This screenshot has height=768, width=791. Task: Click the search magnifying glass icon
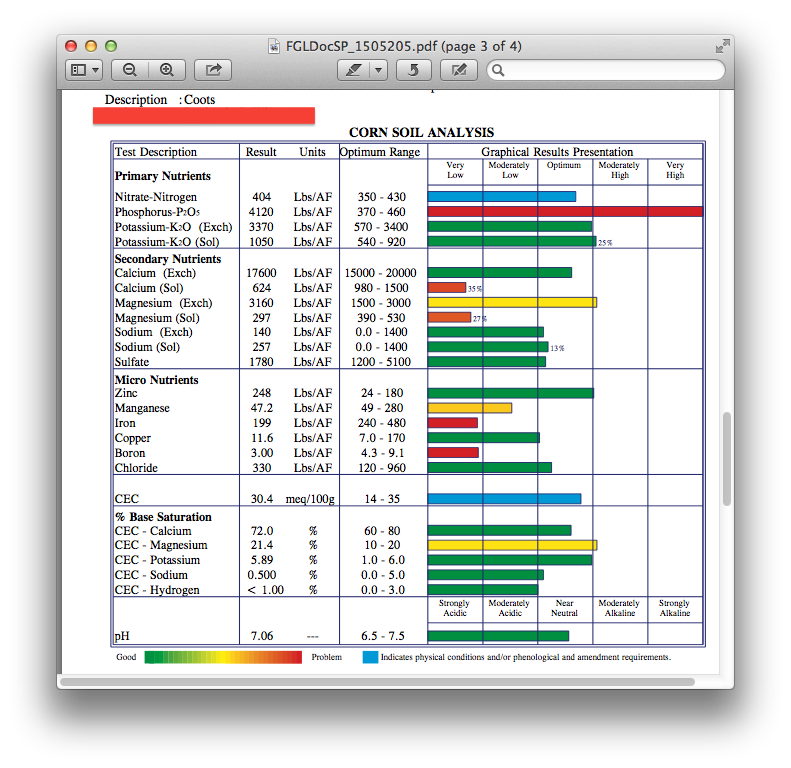(x=498, y=70)
